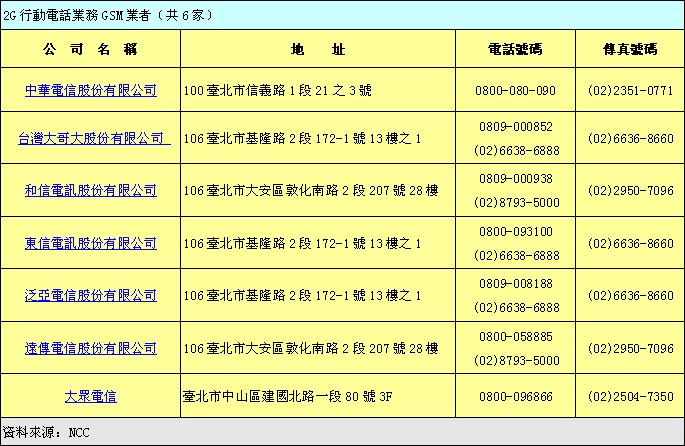The width and height of the screenshot is (685, 446).
Task: Select the 地址 column header
Action: pos(318,49)
